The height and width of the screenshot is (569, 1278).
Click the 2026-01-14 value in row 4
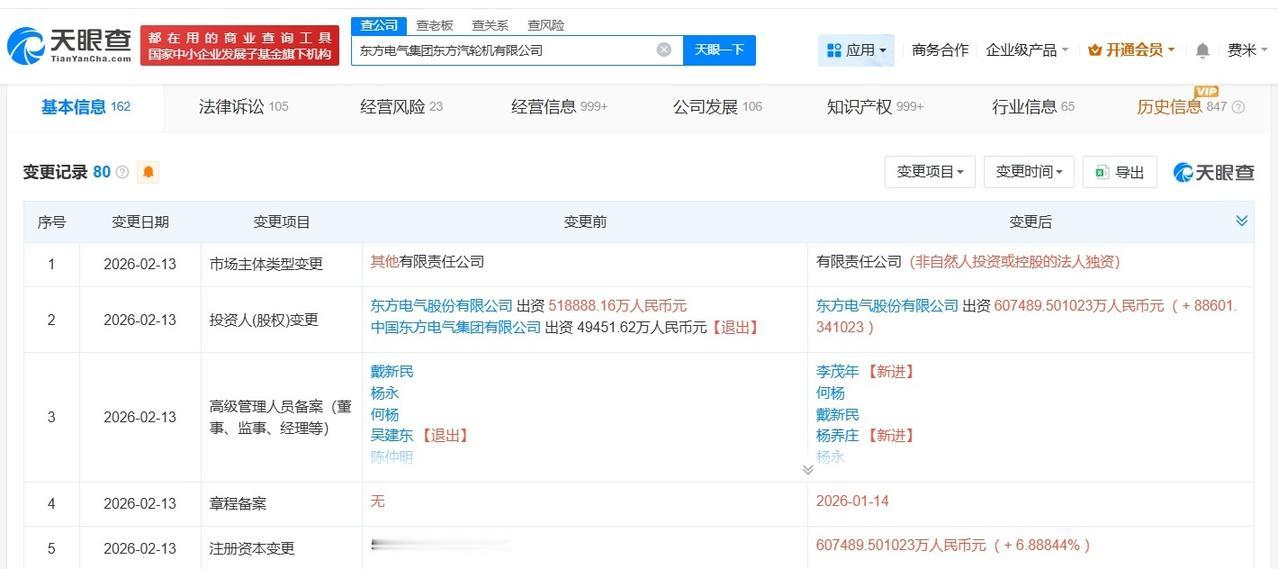click(x=852, y=501)
